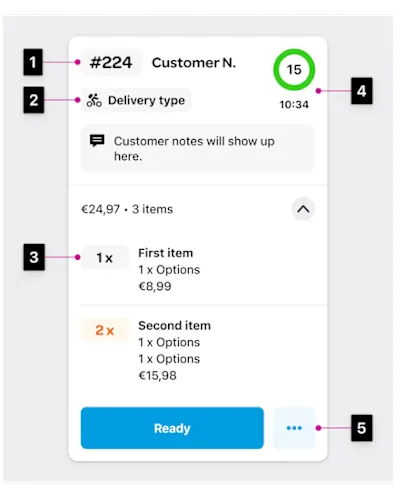Select order number #224 badge
This screenshot has height=500, width=396.
tap(111, 63)
